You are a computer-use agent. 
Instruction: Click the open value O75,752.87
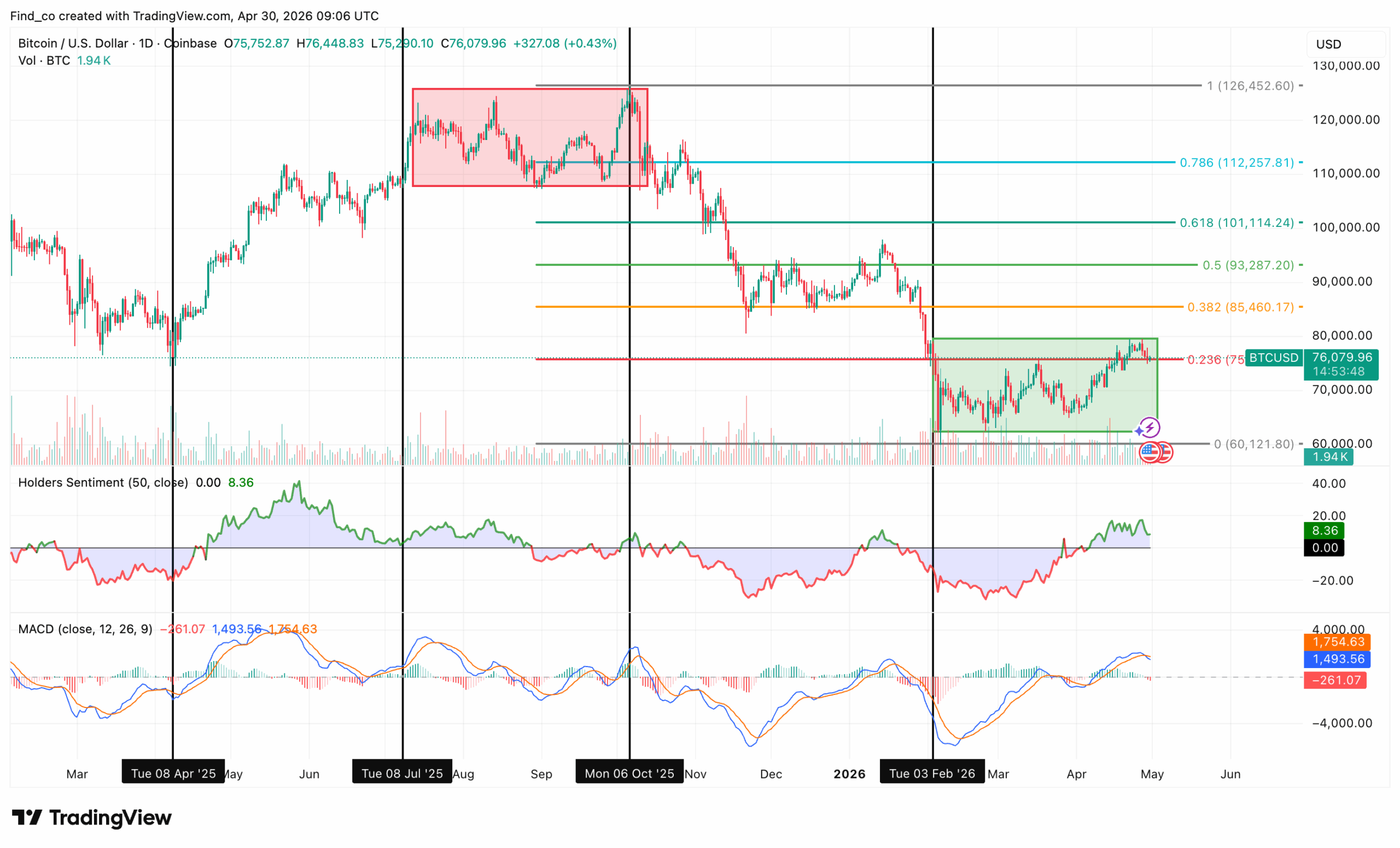[256, 43]
